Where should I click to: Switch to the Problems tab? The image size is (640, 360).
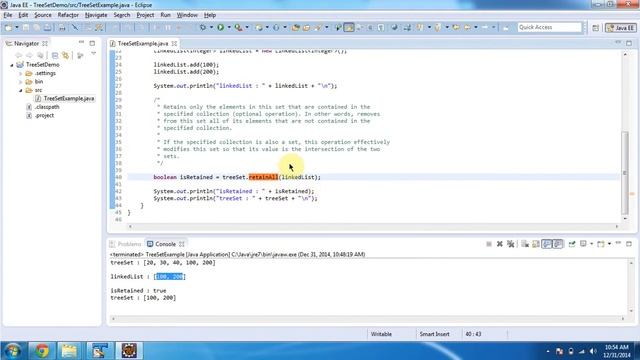pos(125,244)
